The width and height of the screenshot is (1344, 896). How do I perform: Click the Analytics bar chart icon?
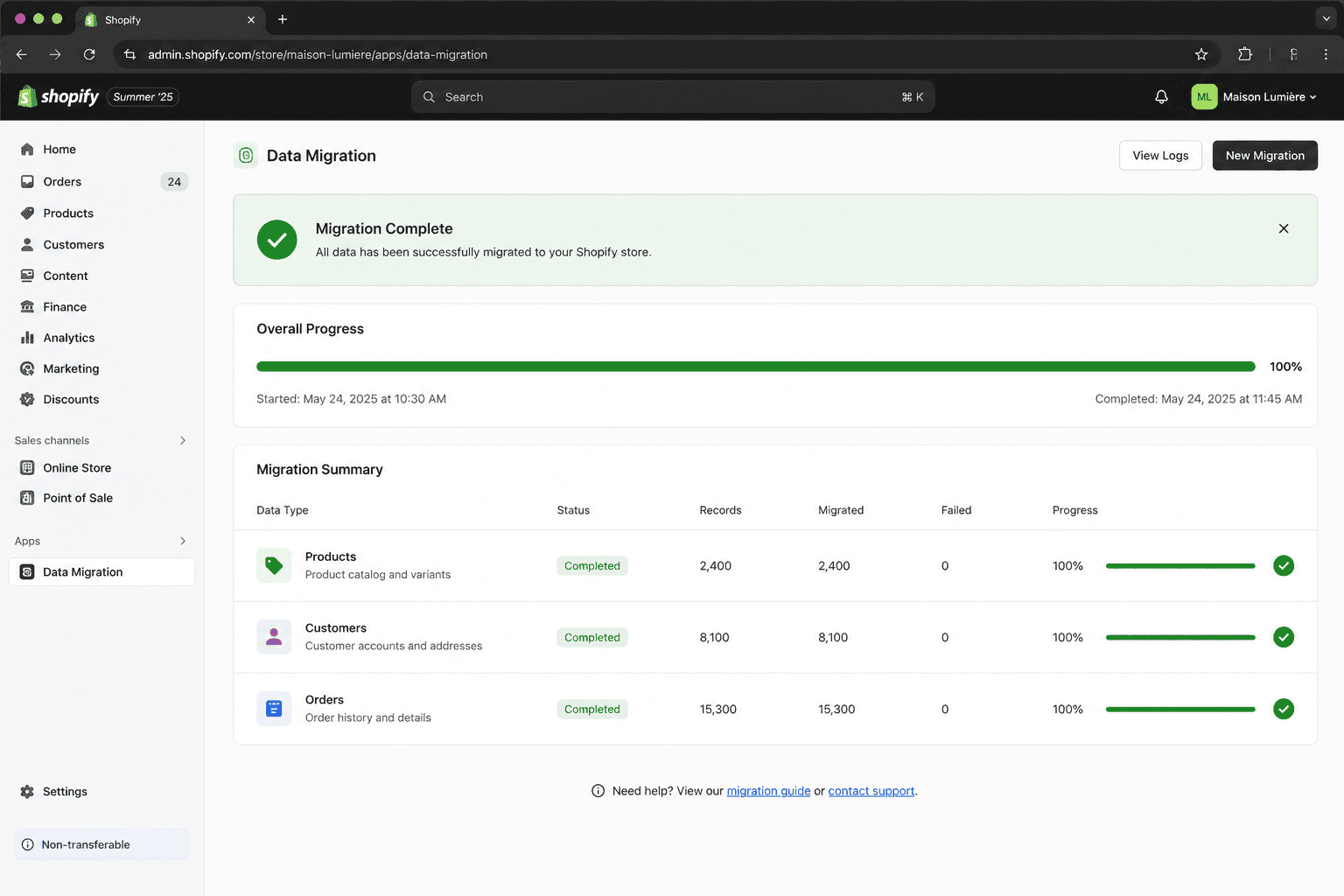point(27,338)
